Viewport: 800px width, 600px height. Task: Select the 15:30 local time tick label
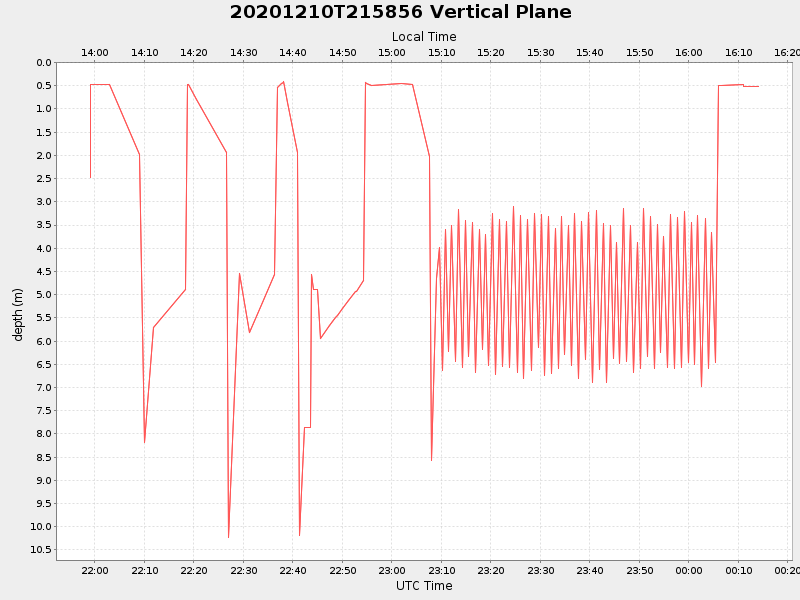tap(540, 53)
